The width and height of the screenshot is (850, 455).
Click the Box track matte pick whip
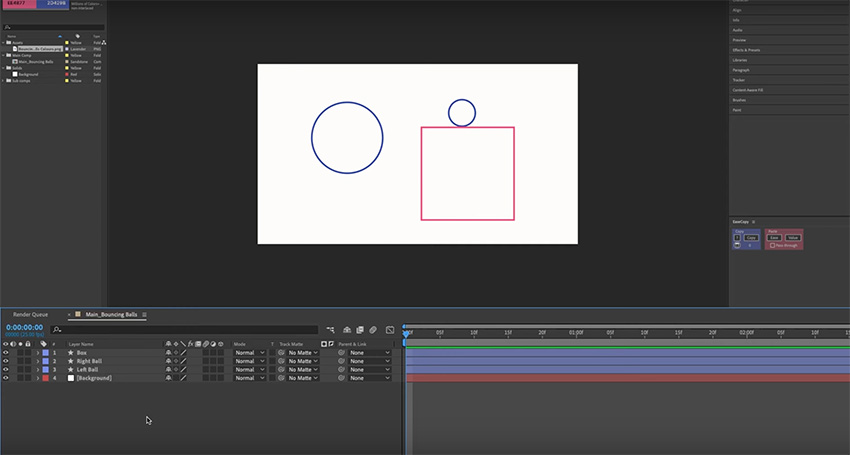tap(281, 353)
